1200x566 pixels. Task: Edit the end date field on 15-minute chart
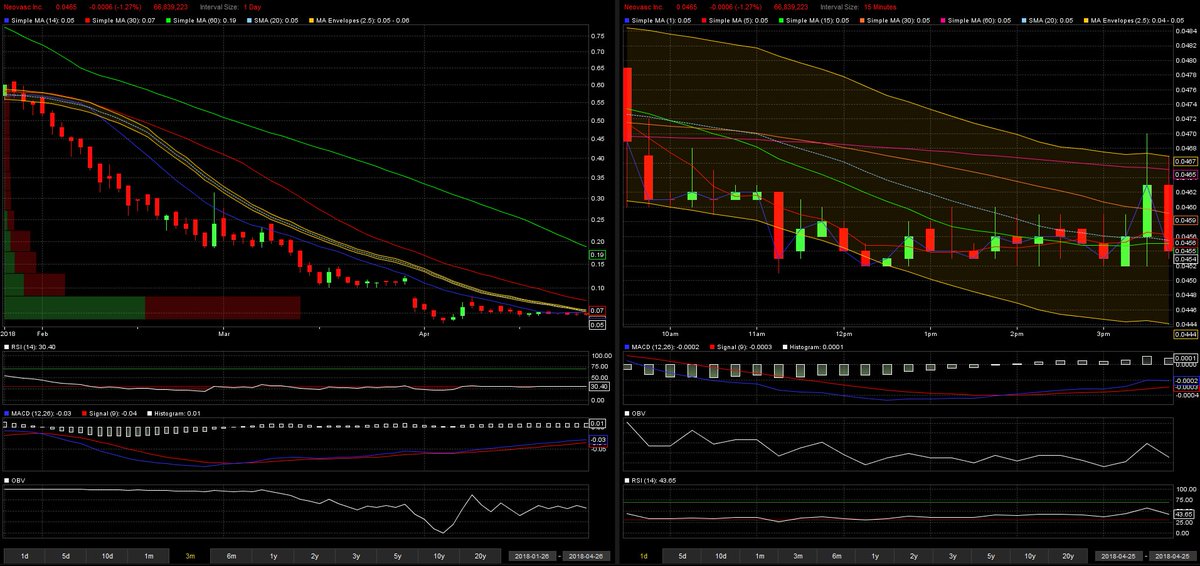click(x=1171, y=555)
